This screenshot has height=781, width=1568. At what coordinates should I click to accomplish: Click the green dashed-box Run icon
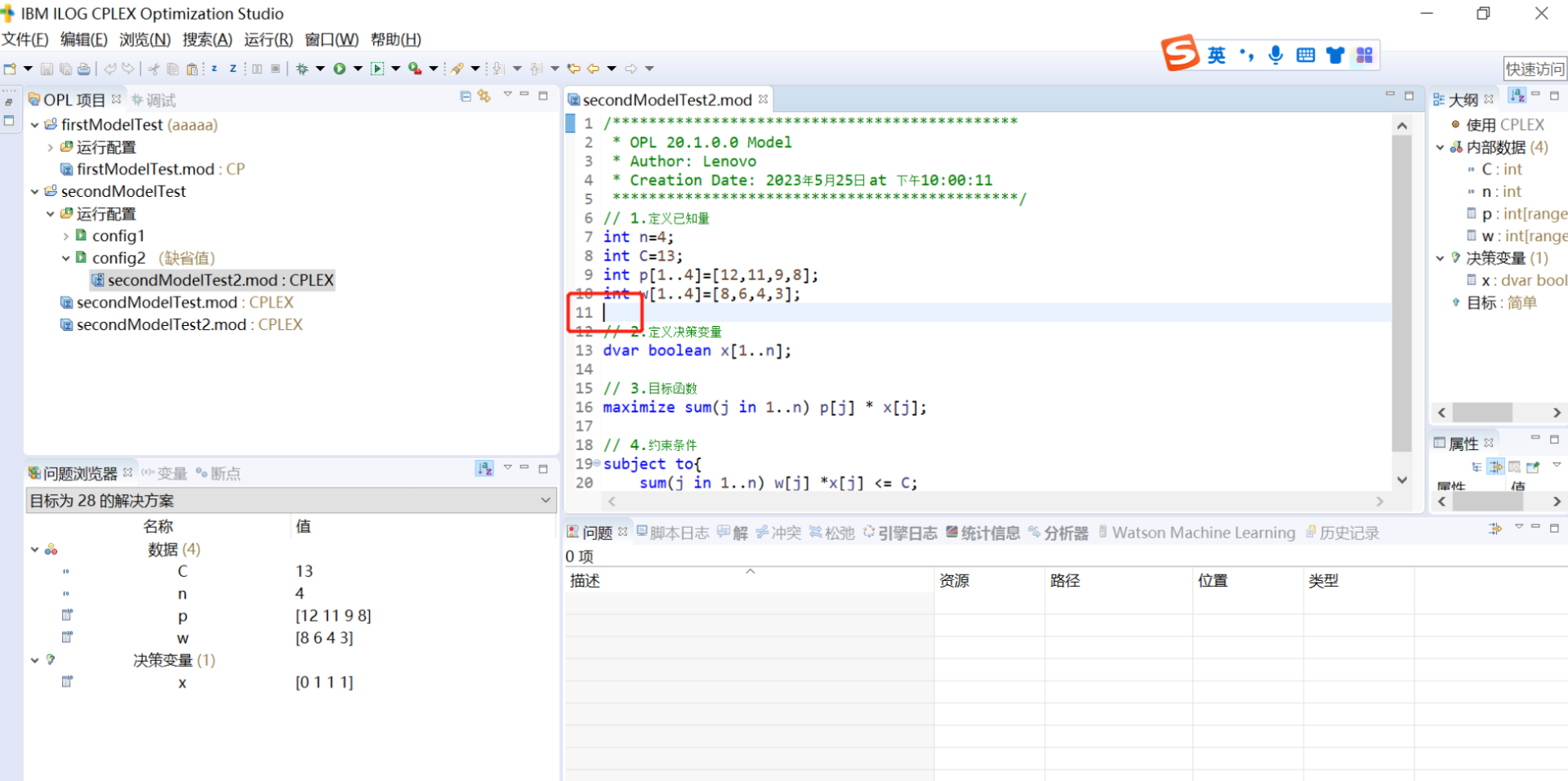coord(377,69)
